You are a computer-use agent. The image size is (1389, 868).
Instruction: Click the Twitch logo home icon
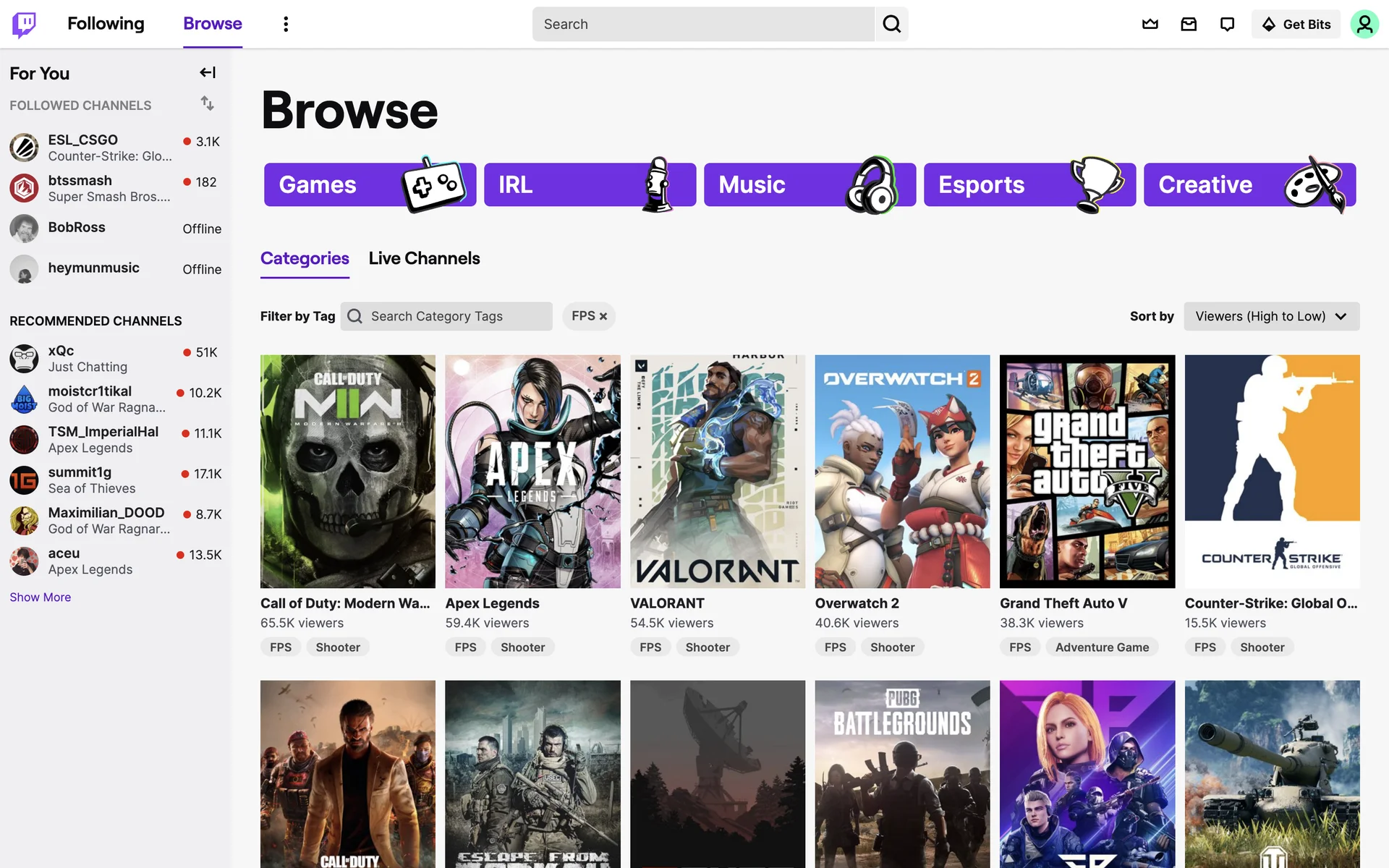click(x=24, y=24)
